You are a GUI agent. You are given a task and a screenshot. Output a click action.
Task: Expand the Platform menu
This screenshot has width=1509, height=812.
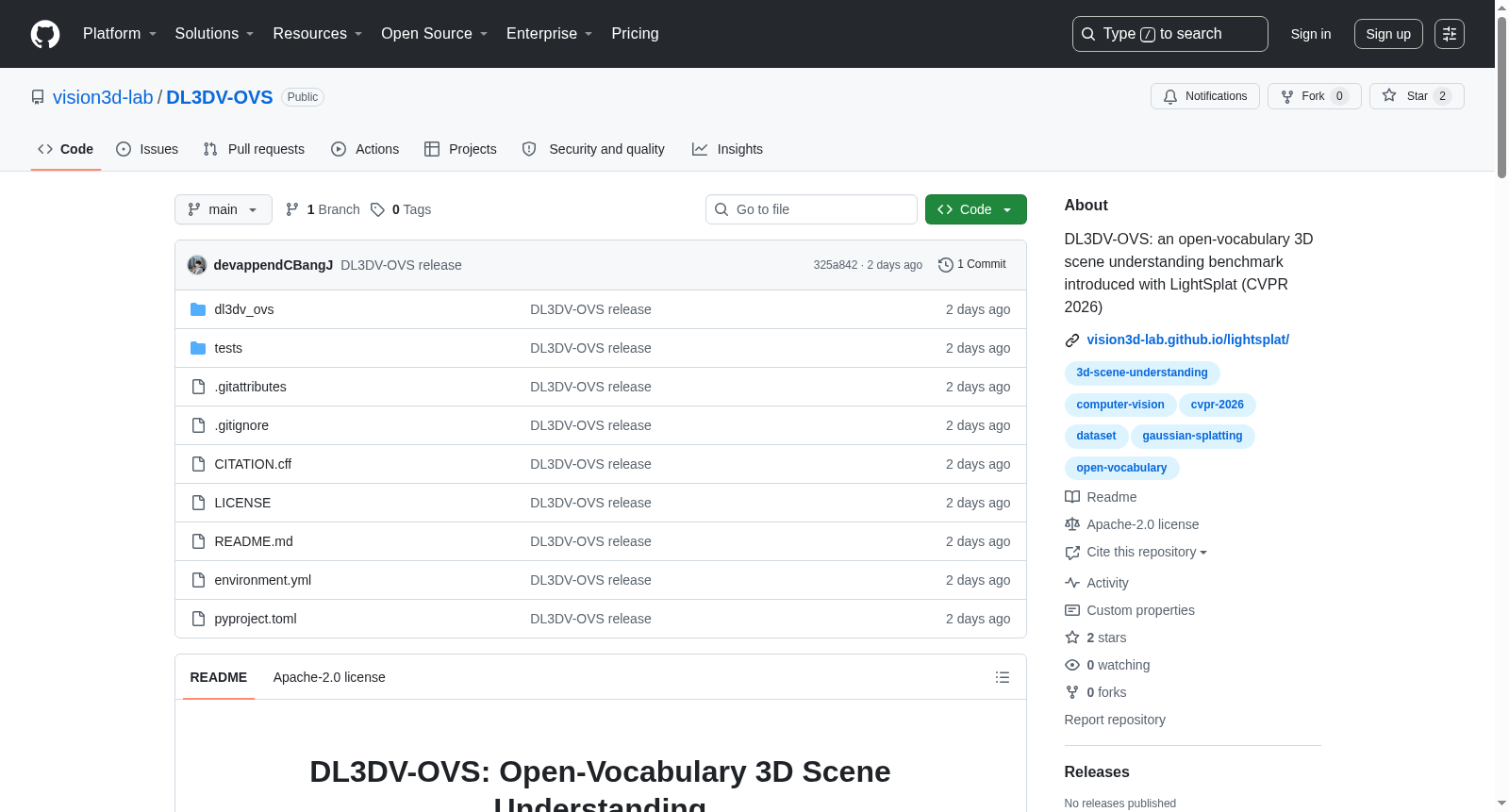[x=120, y=34]
